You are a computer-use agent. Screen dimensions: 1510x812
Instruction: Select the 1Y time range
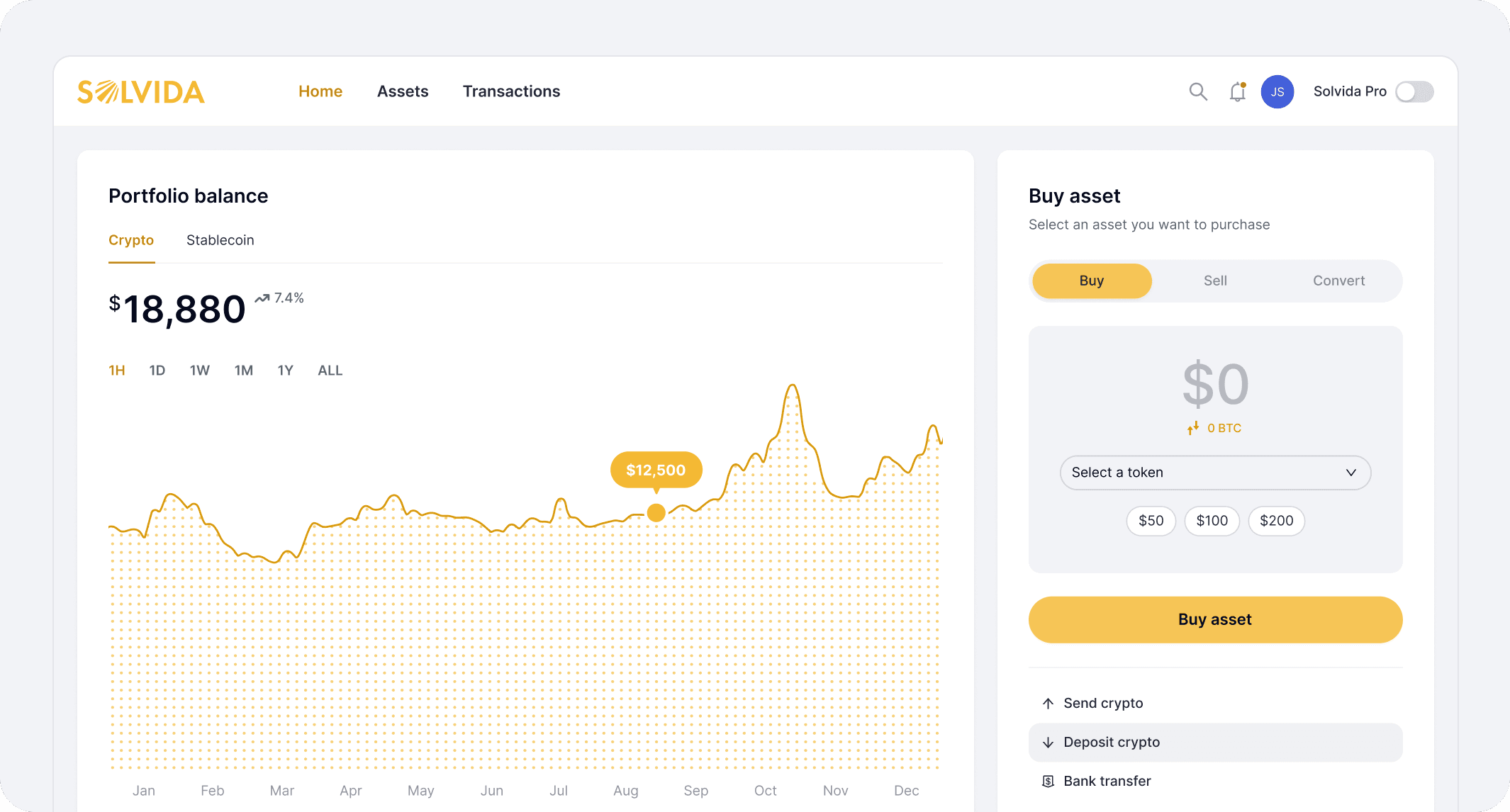point(285,370)
